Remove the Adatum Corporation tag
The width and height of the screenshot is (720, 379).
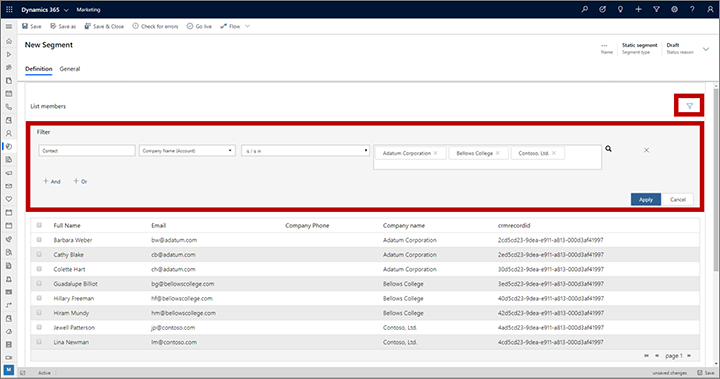pyautogui.click(x=435, y=153)
